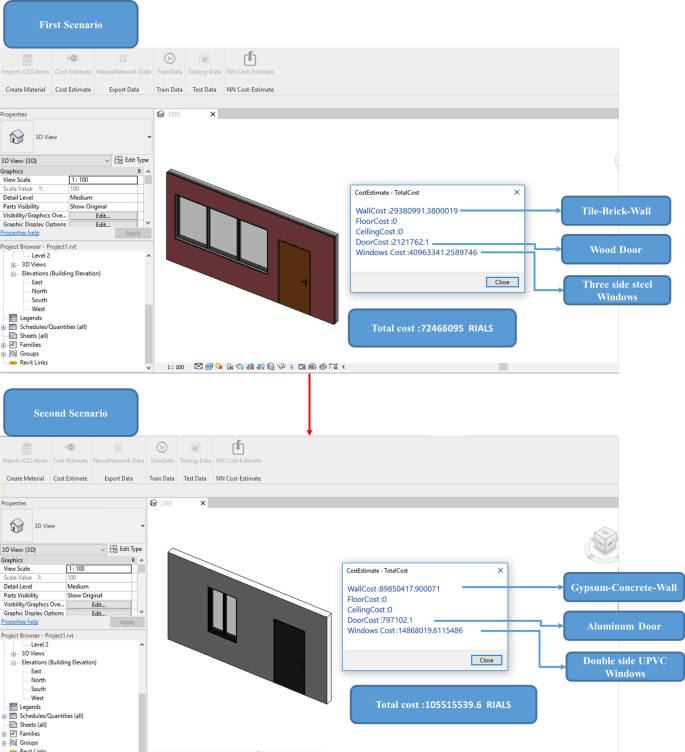Toggle Shadows icon in view control bar

tap(230, 366)
